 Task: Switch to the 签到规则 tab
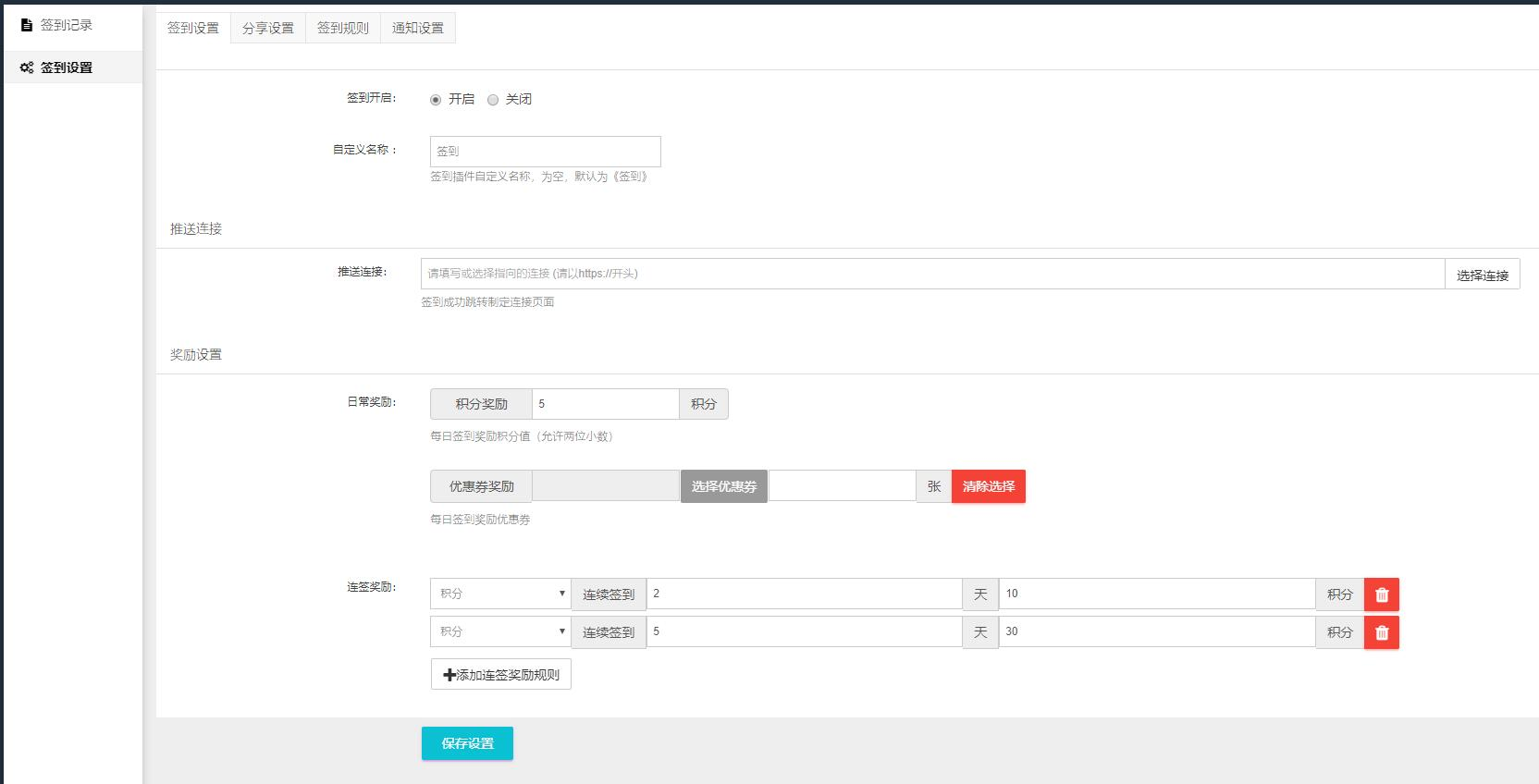click(343, 28)
